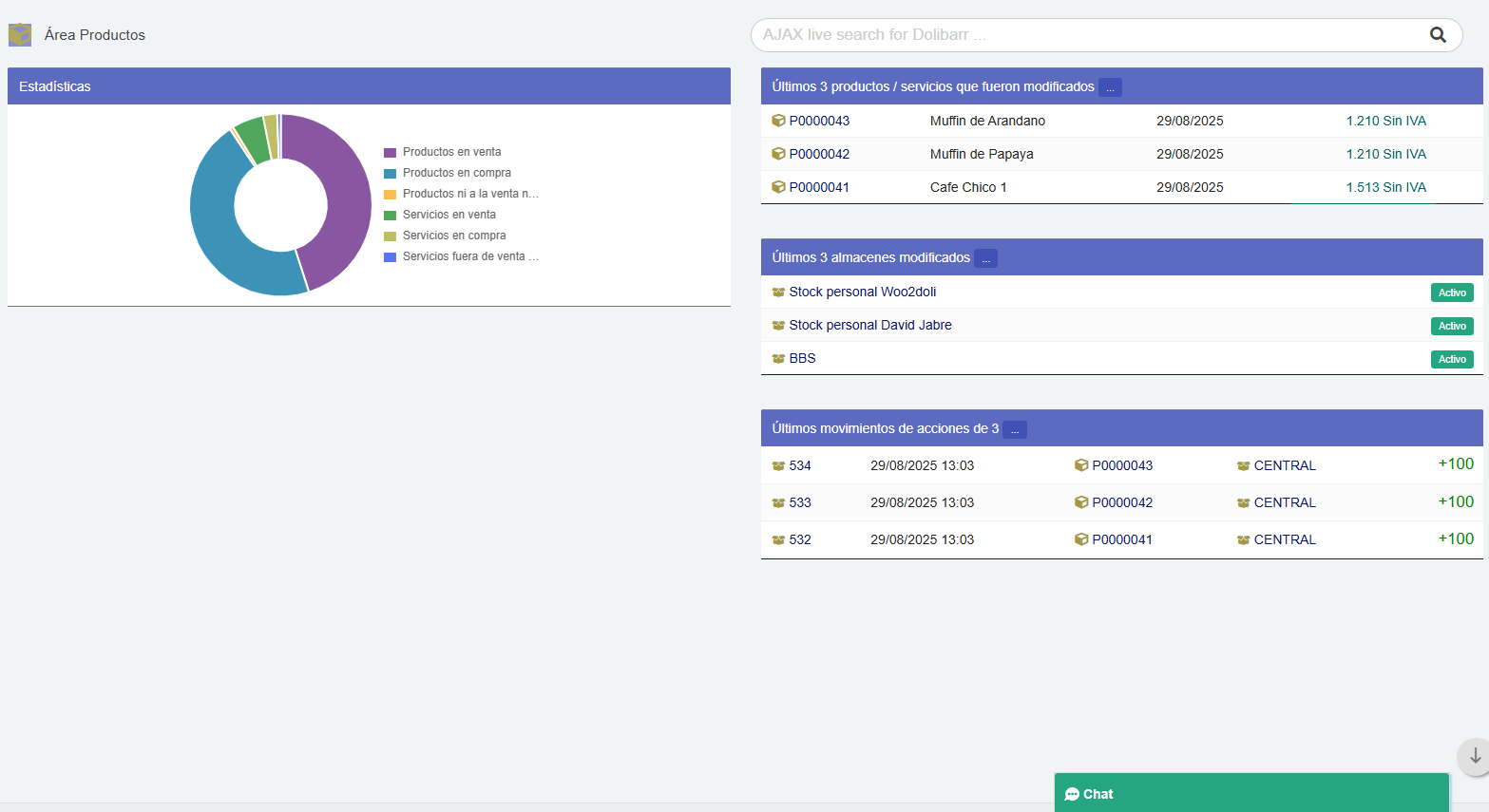Expand full list of stock movements

(1014, 429)
